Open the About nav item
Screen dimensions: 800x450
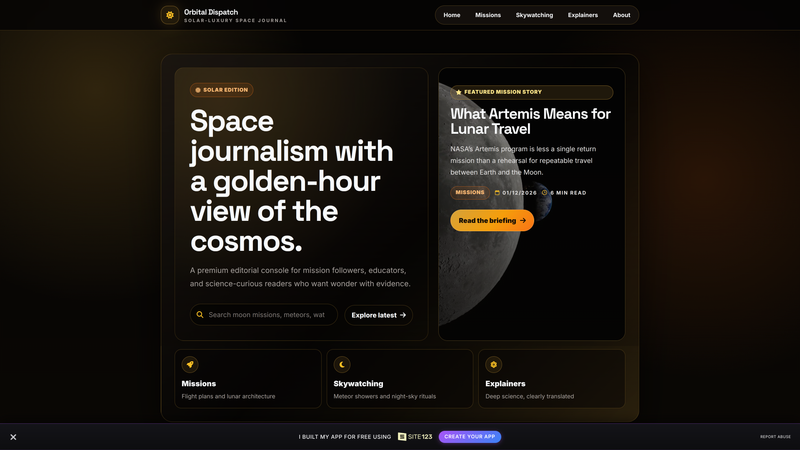pyautogui.click(x=621, y=15)
